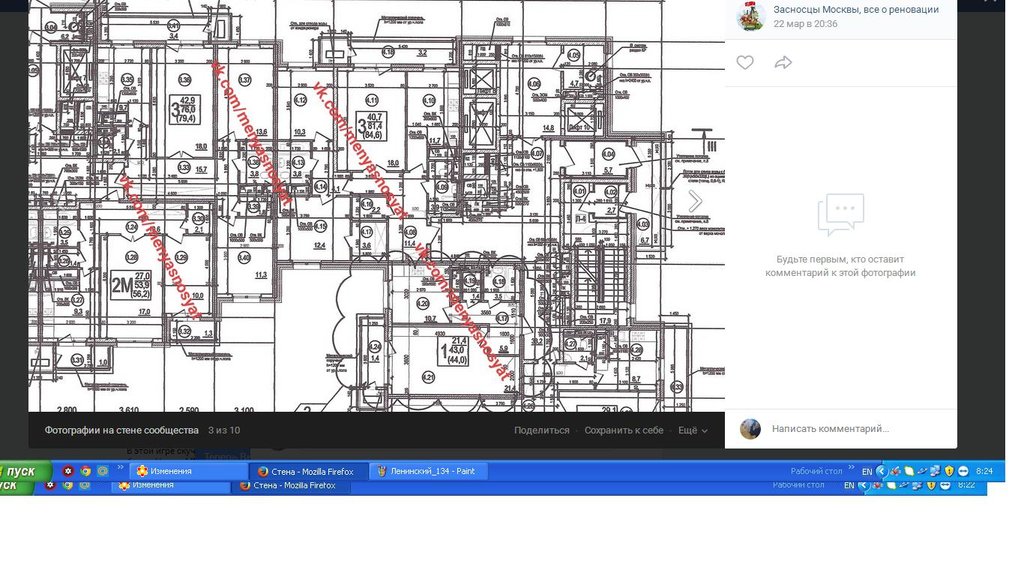Expand the Ещё dropdown menu

click(692, 430)
